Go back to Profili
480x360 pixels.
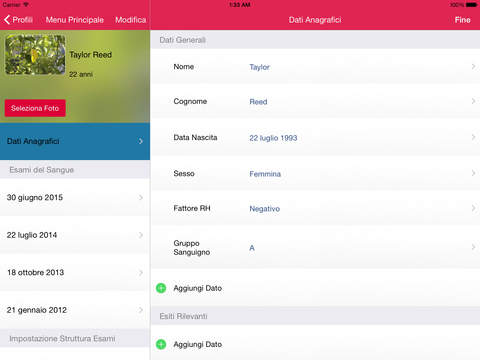click(x=19, y=20)
